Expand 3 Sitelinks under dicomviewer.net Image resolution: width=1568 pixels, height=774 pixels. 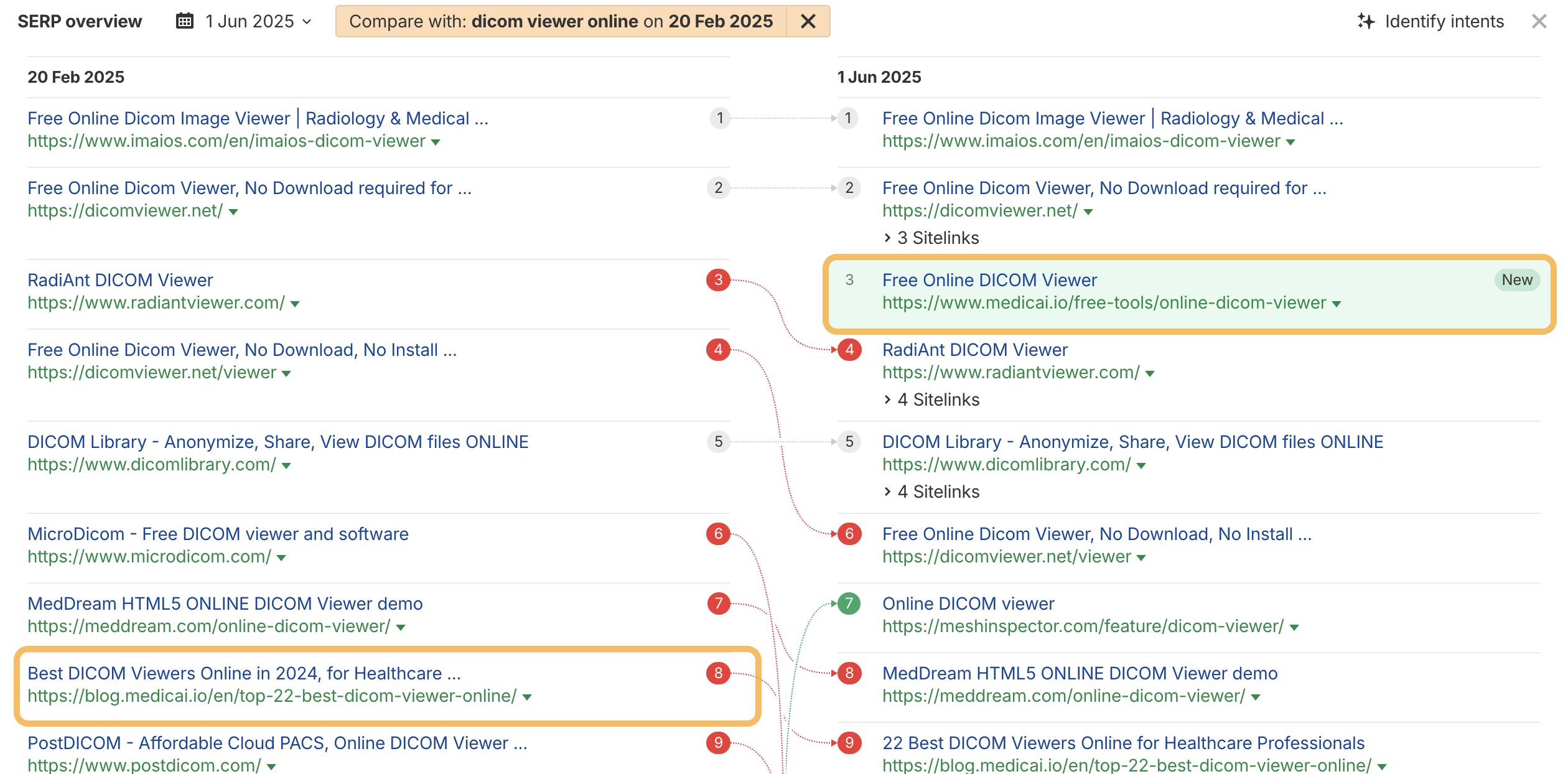[931, 238]
